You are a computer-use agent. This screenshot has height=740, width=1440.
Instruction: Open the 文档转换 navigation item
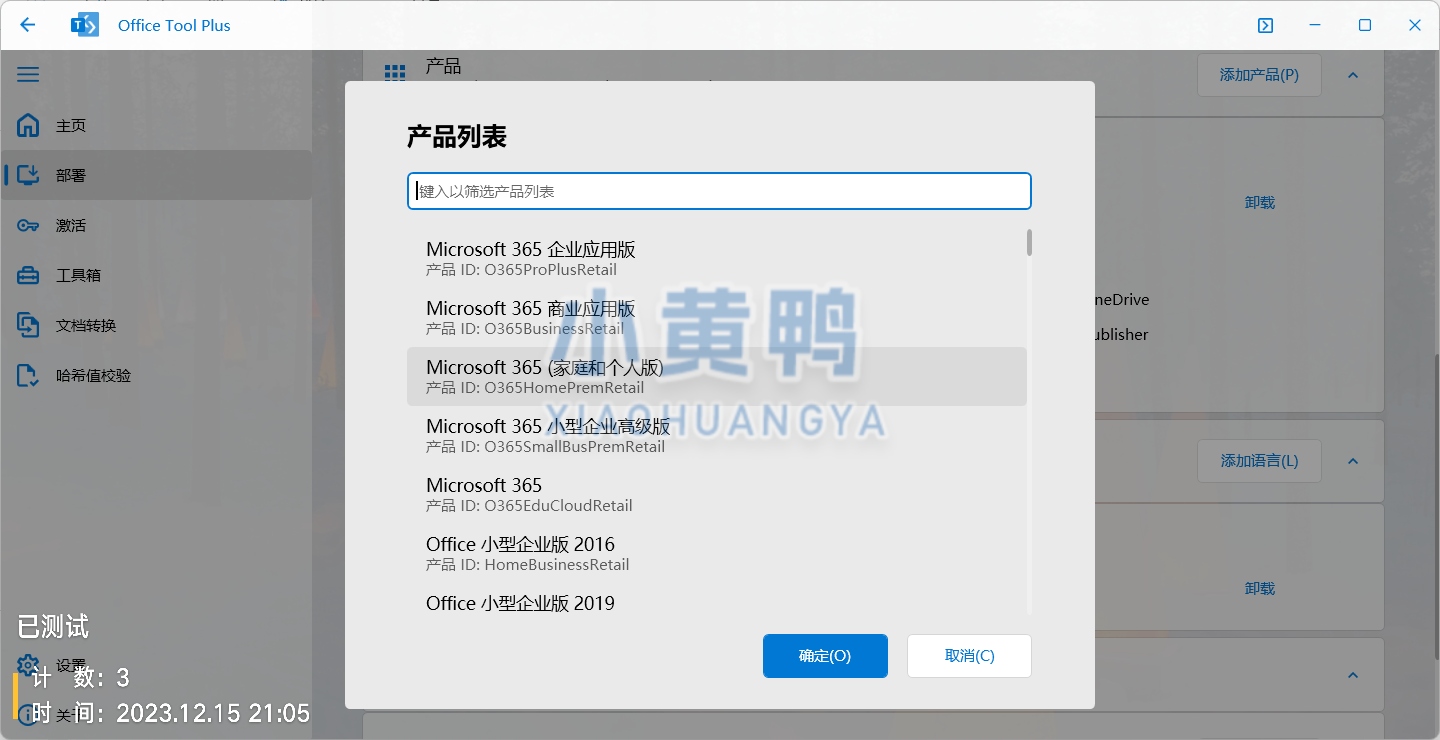pyautogui.click(x=157, y=325)
